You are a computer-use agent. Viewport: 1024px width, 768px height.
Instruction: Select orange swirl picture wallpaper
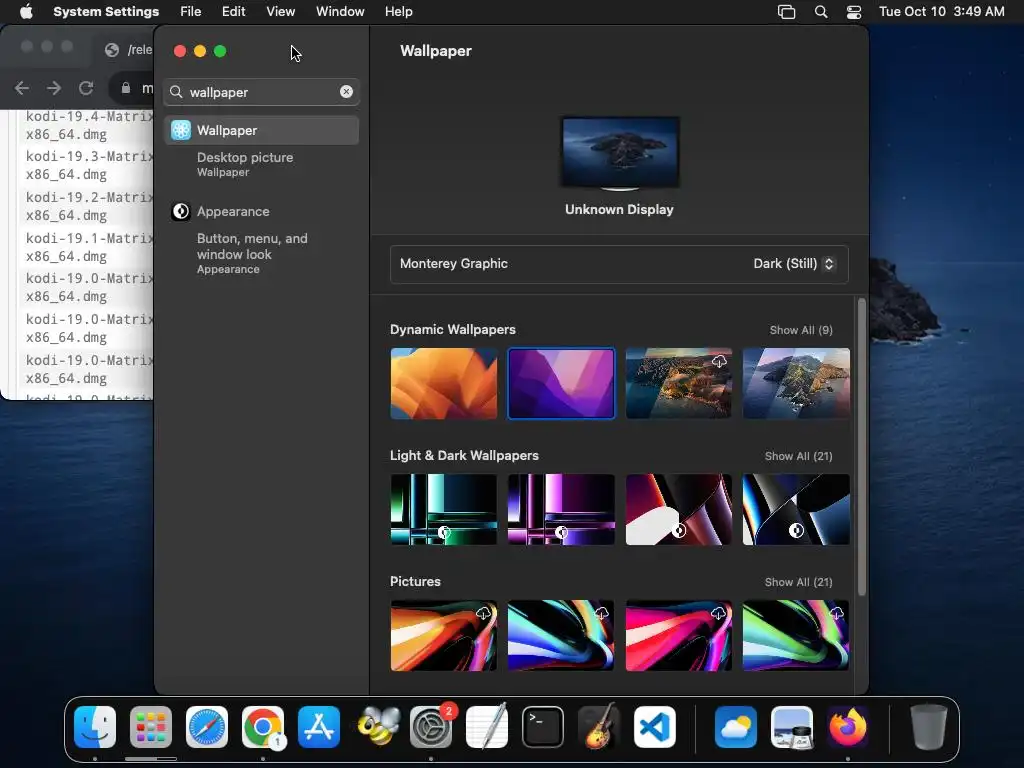point(443,635)
